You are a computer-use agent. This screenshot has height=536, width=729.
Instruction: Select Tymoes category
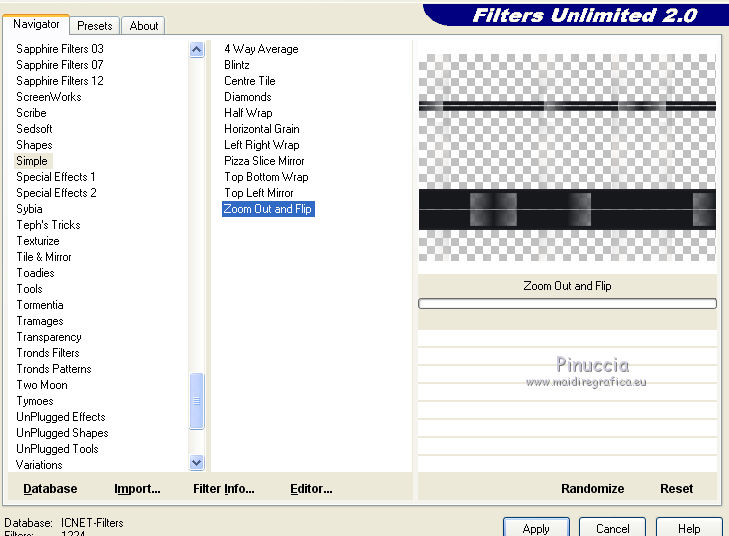[35, 401]
